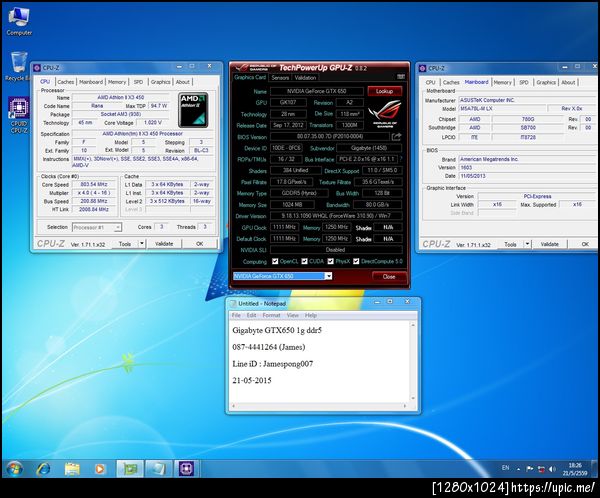Open Windows Explorer folder in taskbar

(72, 467)
